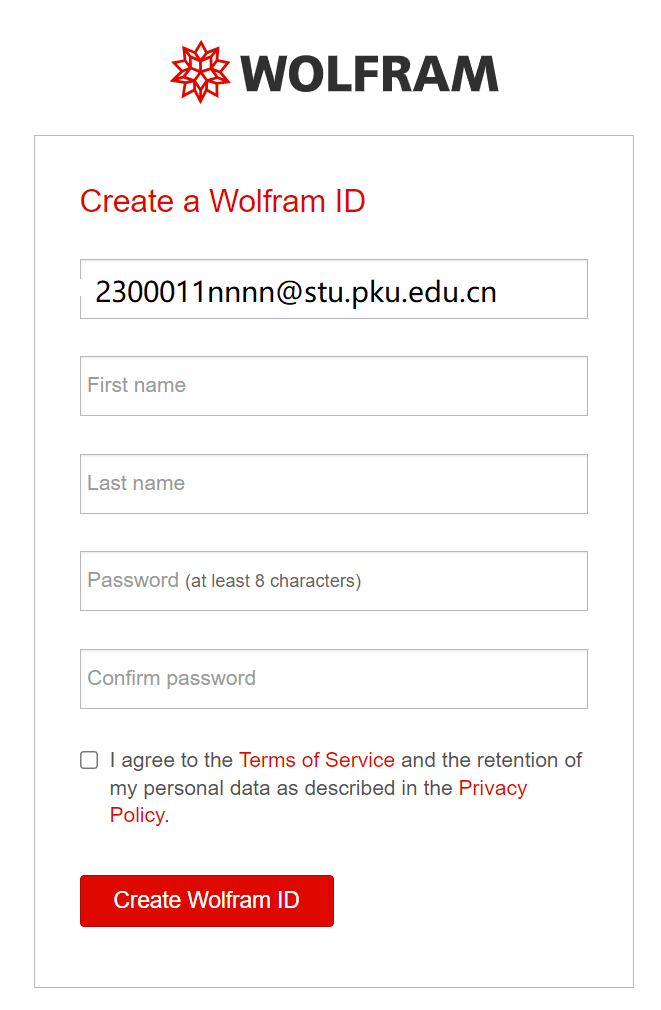Click the 'I agree to the' label text
The height and width of the screenshot is (1010, 661).
171,760
